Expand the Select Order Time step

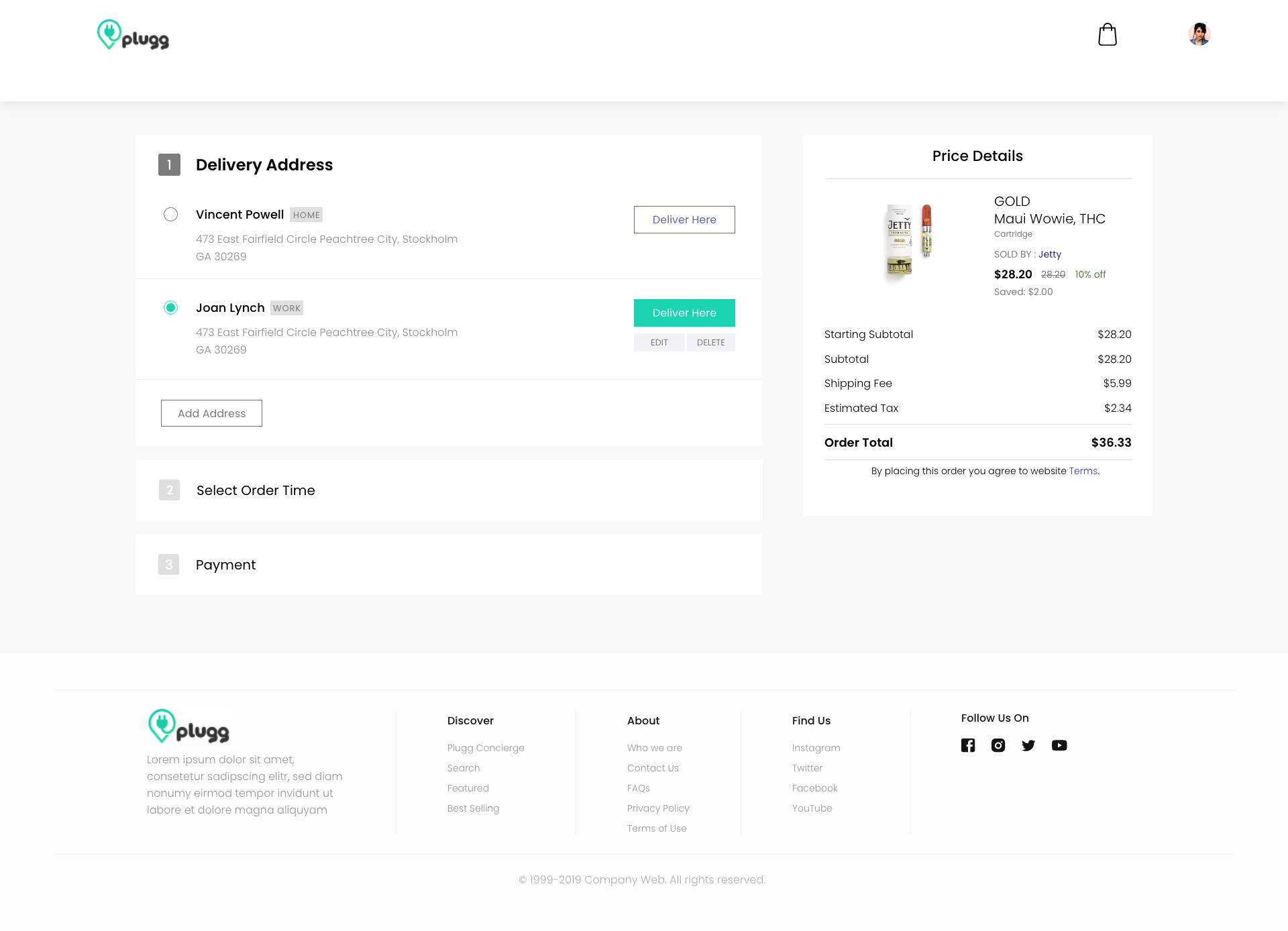pyautogui.click(x=449, y=490)
